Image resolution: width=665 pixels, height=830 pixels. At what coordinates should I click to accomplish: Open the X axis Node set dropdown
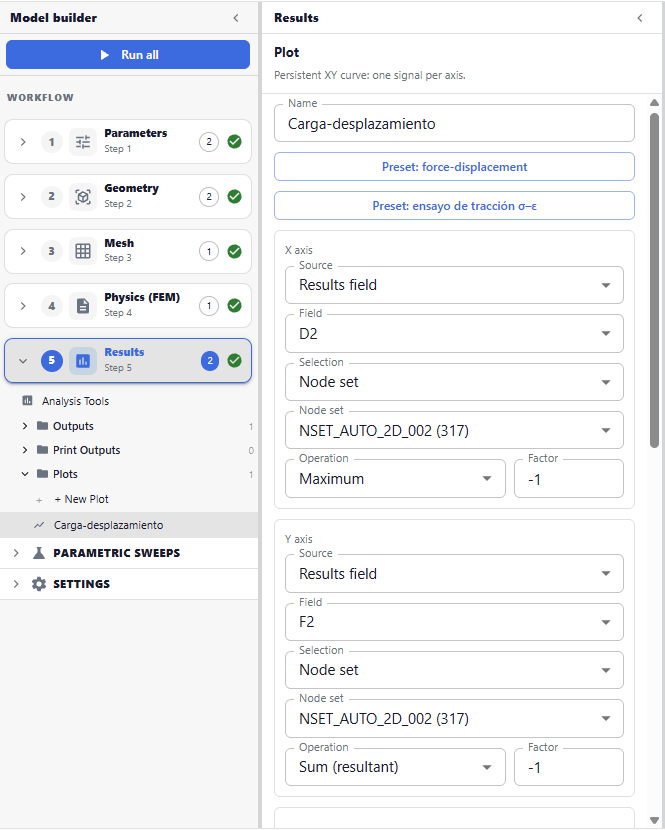click(454, 430)
